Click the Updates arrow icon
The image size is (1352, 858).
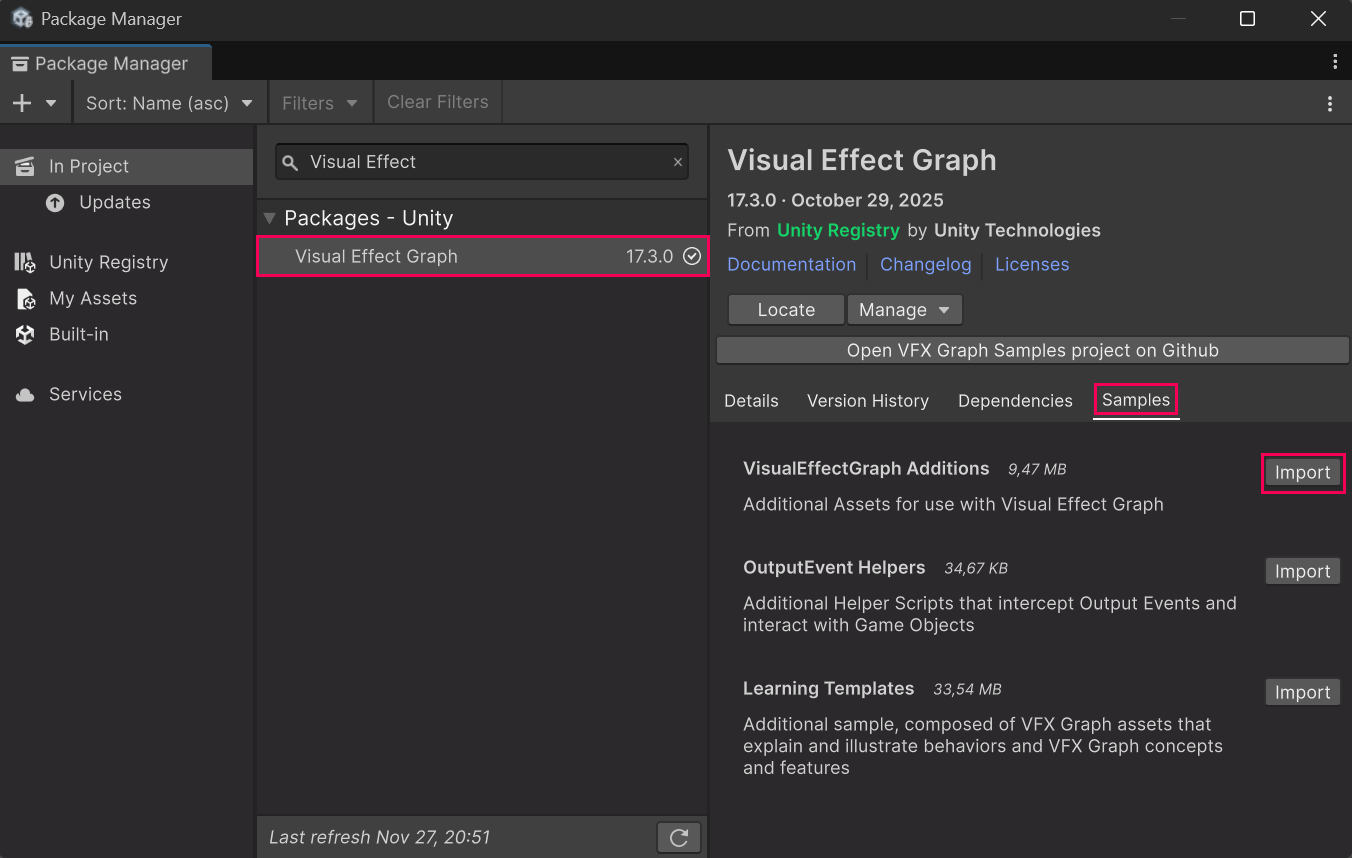(x=55, y=202)
